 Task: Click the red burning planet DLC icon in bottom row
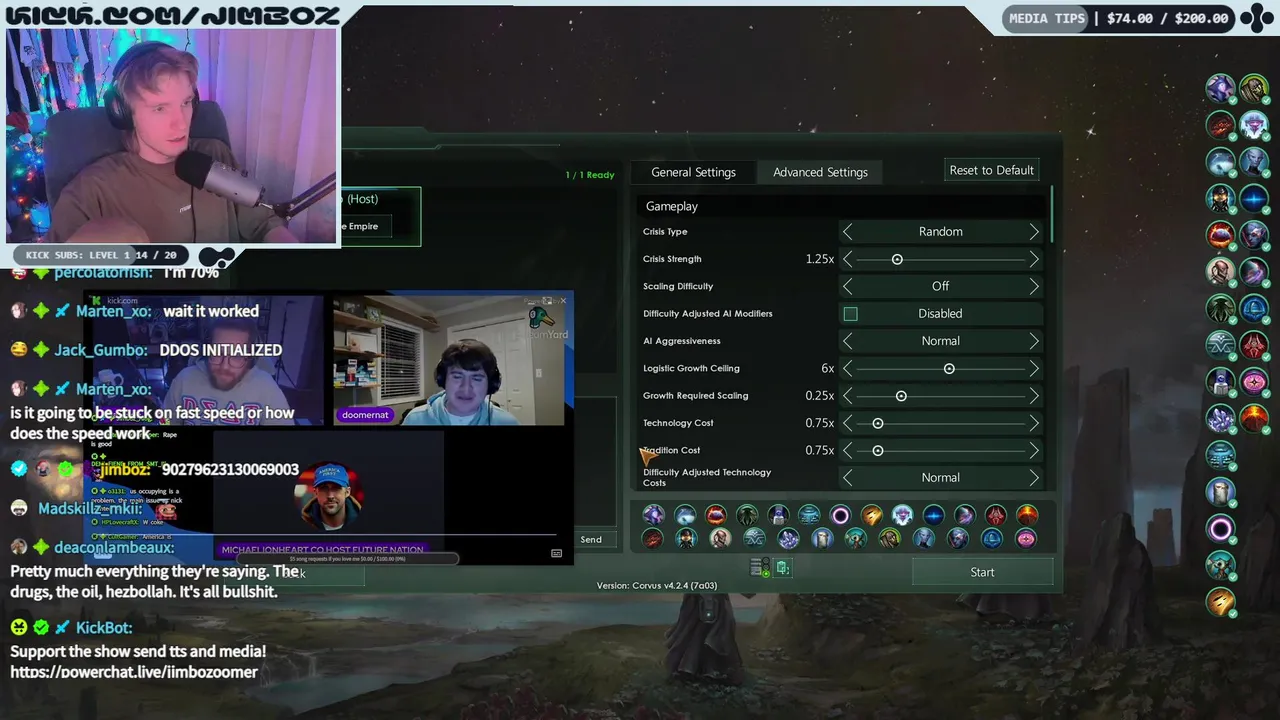(716, 515)
